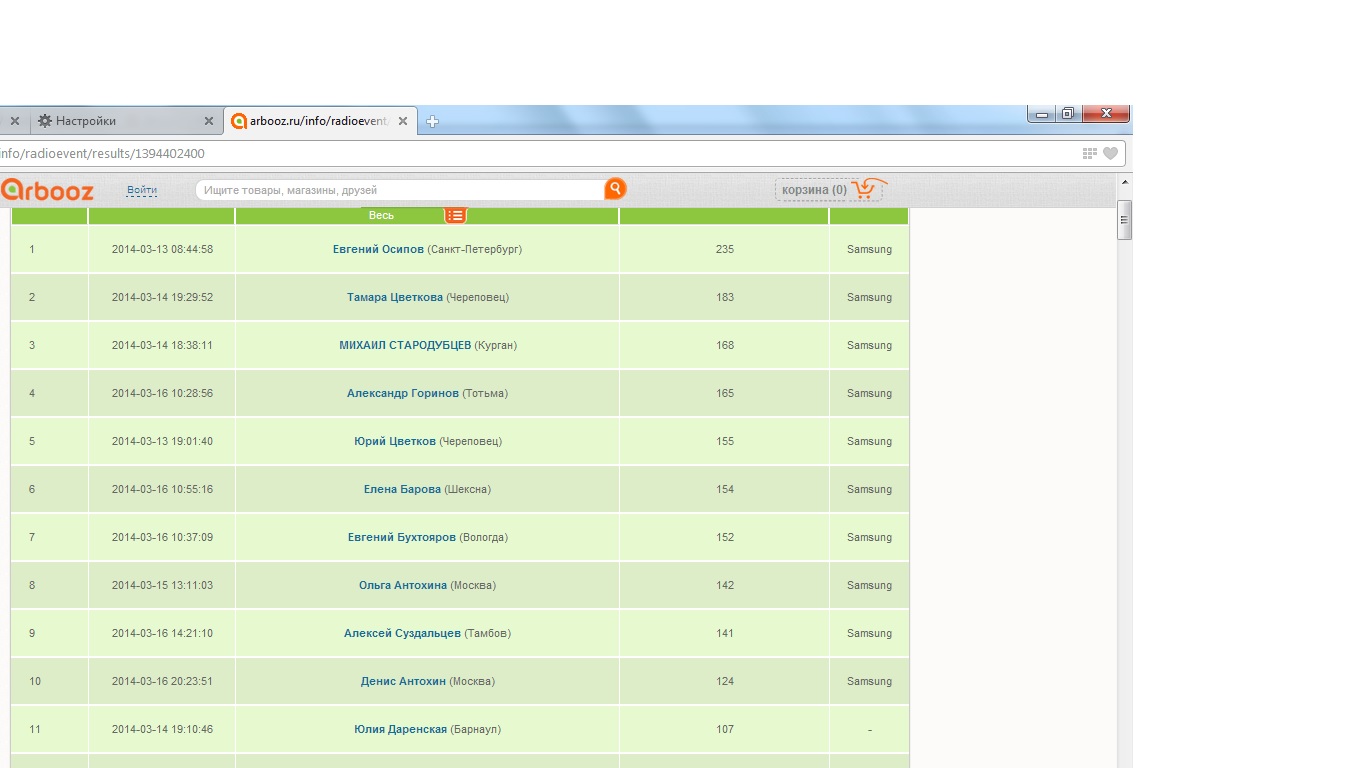Click the score value 141
Image resolution: width=1366 pixels, height=768 pixels.
click(x=725, y=633)
